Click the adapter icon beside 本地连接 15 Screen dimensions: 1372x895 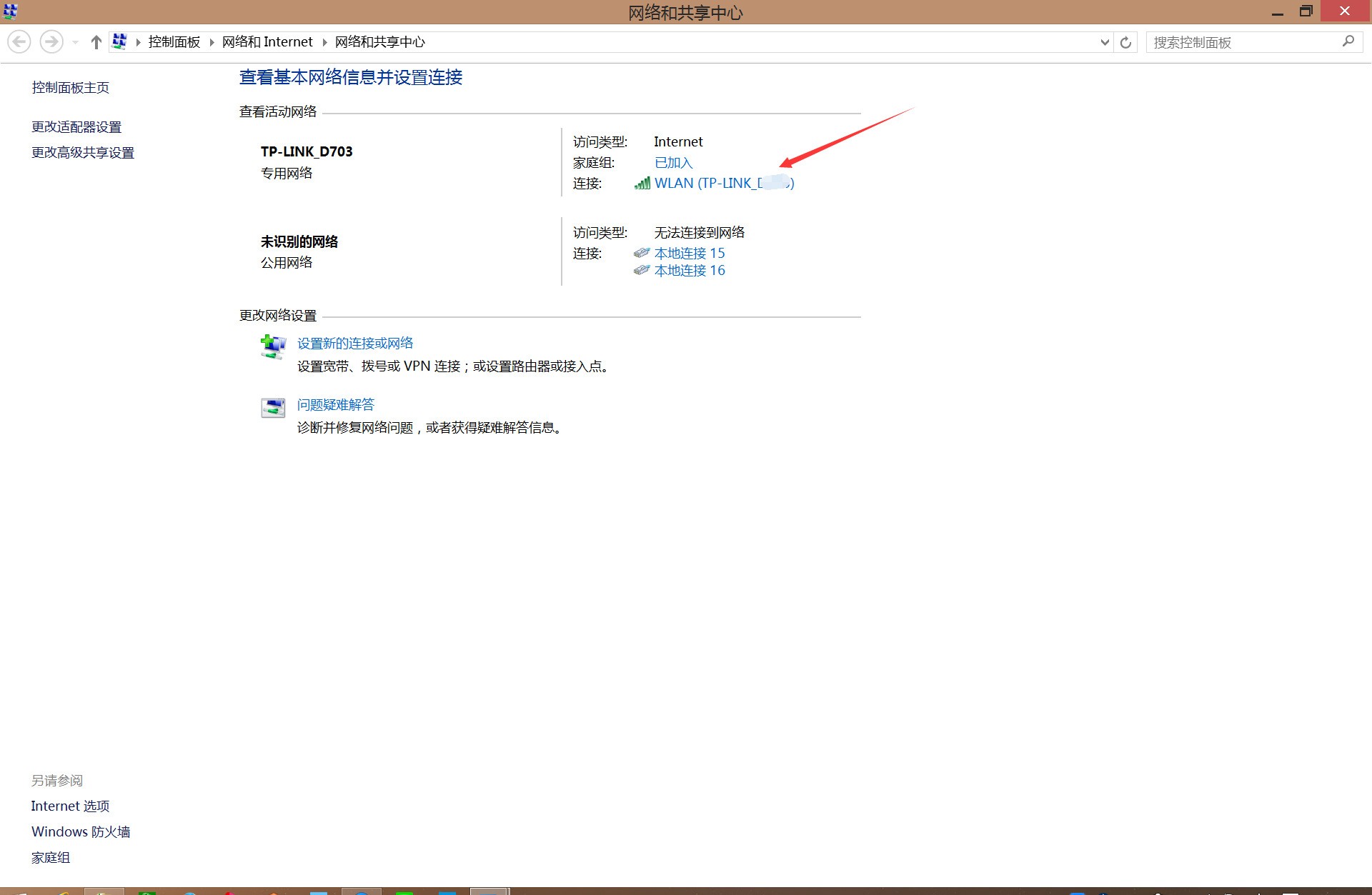[642, 253]
